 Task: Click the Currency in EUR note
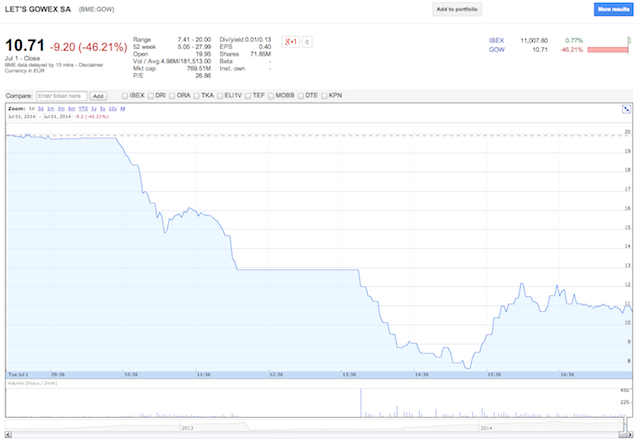24,71
